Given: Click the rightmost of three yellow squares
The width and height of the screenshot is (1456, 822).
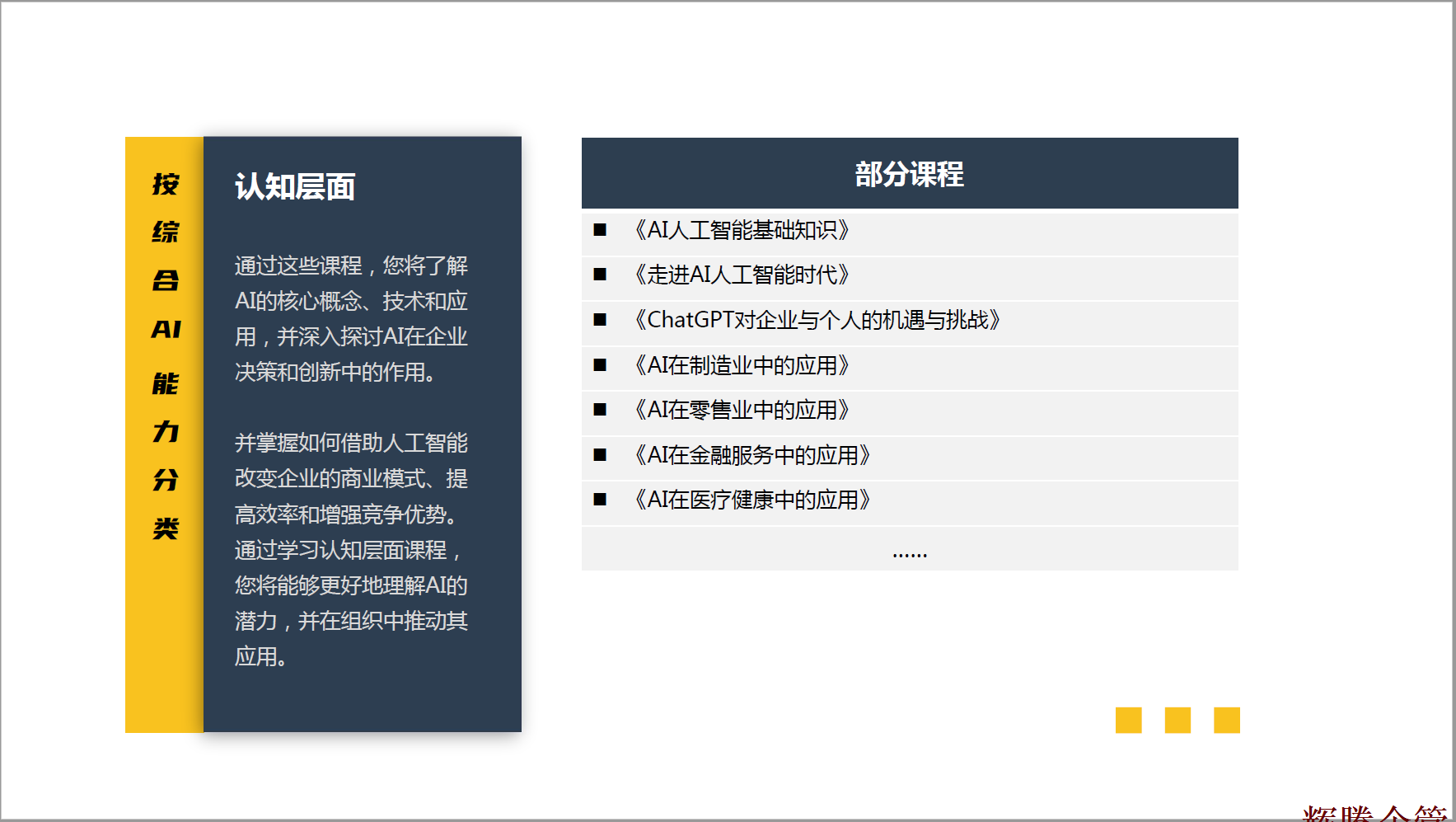Looking at the screenshot, I should point(1226,720).
